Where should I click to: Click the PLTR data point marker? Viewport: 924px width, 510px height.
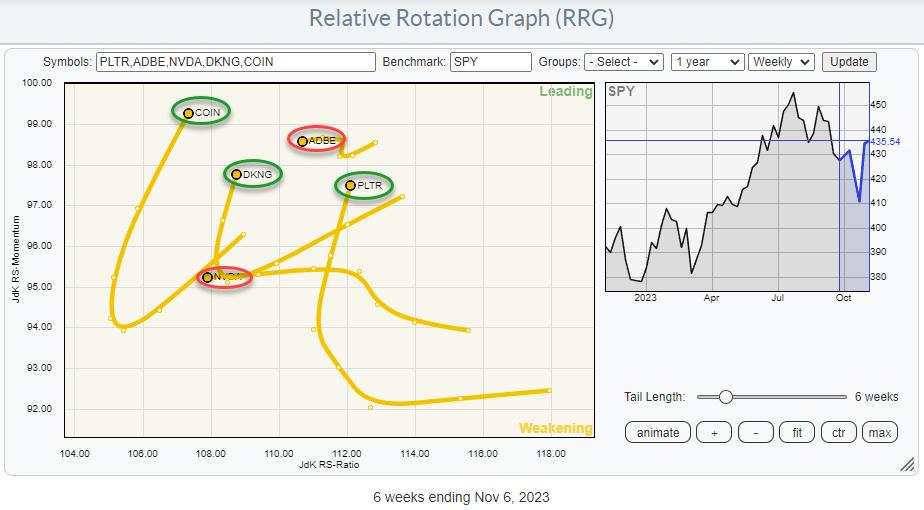pos(350,185)
